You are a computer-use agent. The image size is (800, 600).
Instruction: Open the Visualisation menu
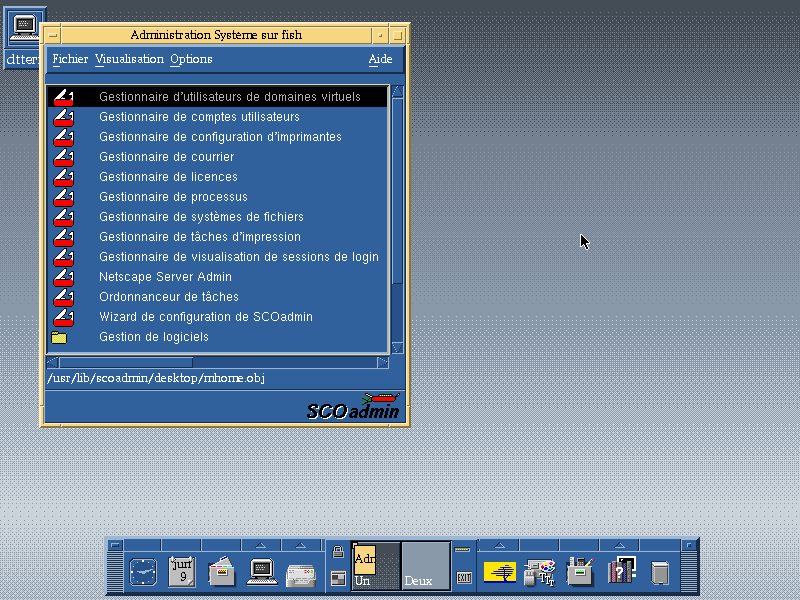click(x=130, y=59)
